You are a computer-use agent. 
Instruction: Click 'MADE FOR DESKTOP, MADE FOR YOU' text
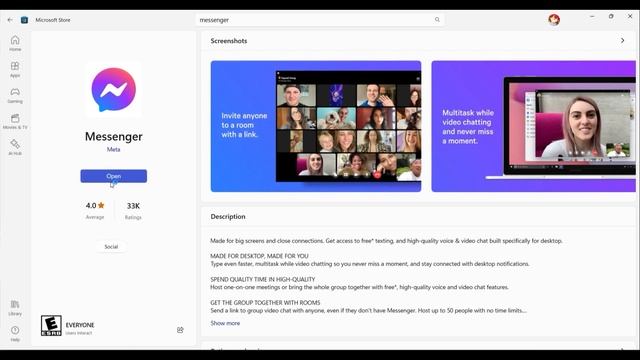[x=259, y=256]
